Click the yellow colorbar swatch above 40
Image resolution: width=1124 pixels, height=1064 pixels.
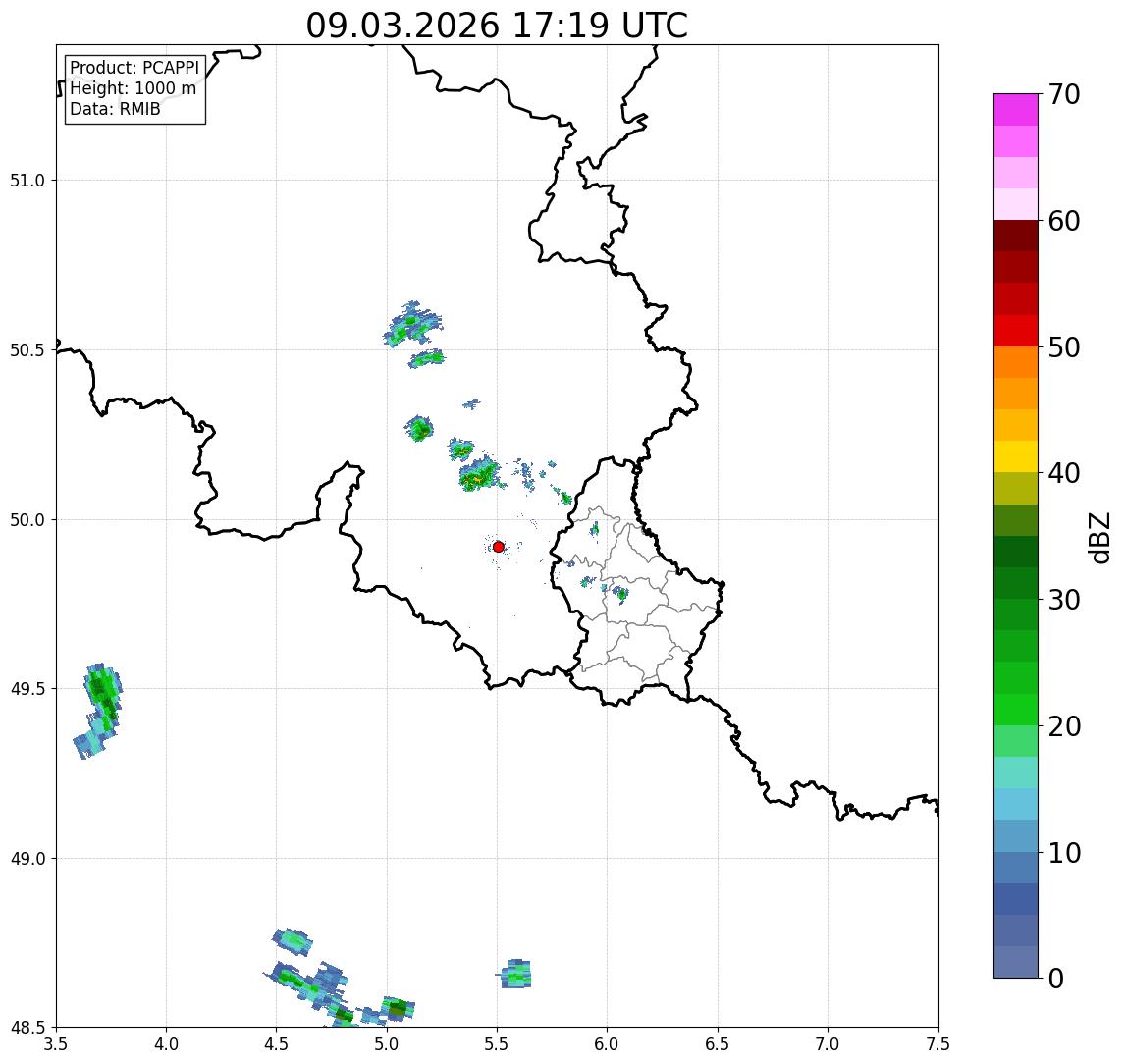1016,456
